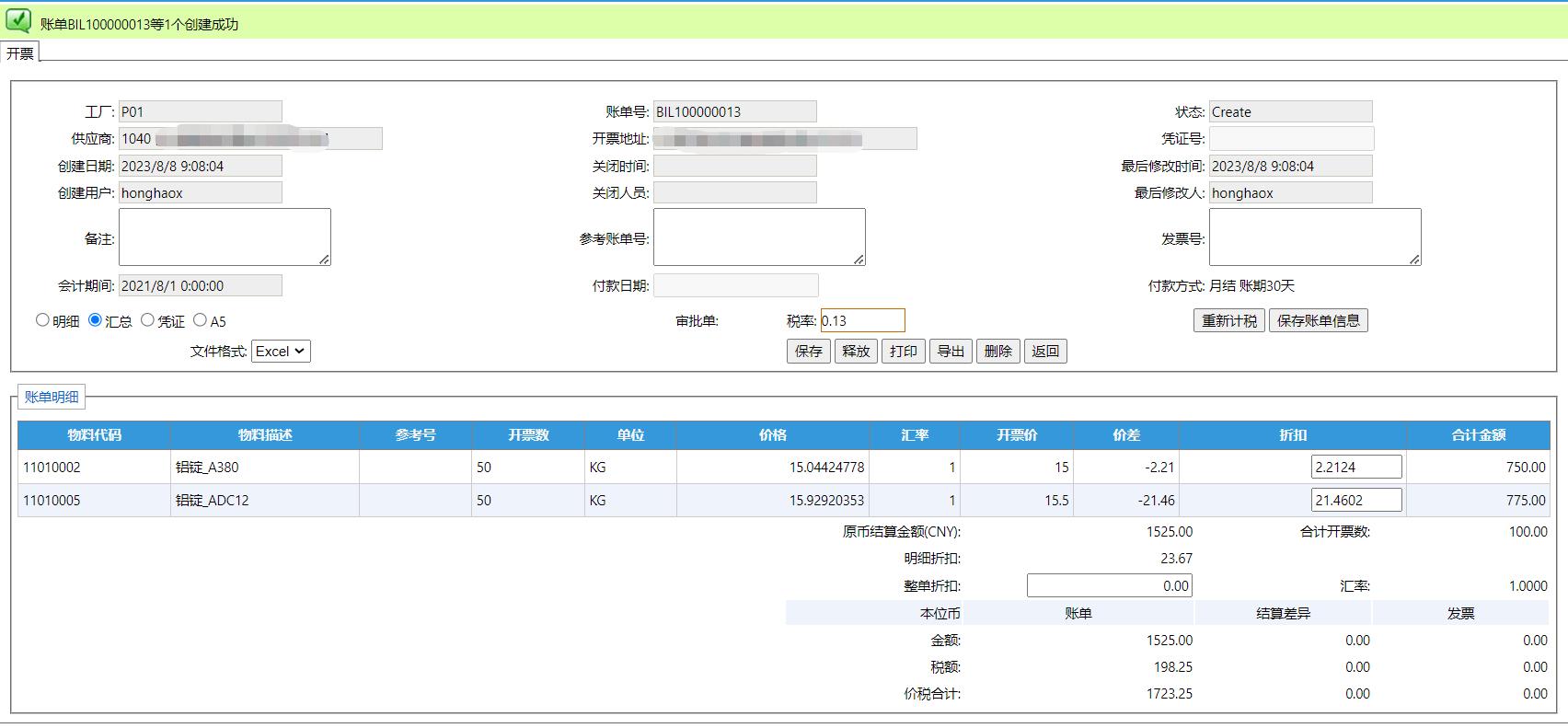This screenshot has height=728, width=1568.
Task: Click the 价税合计 value 1723.25
Action: click(1170, 693)
